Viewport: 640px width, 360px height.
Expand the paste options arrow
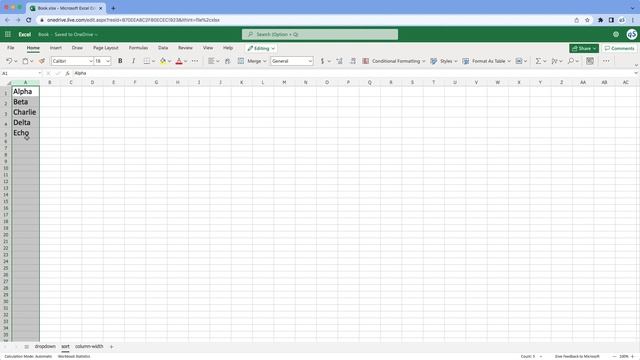tap(31, 61)
